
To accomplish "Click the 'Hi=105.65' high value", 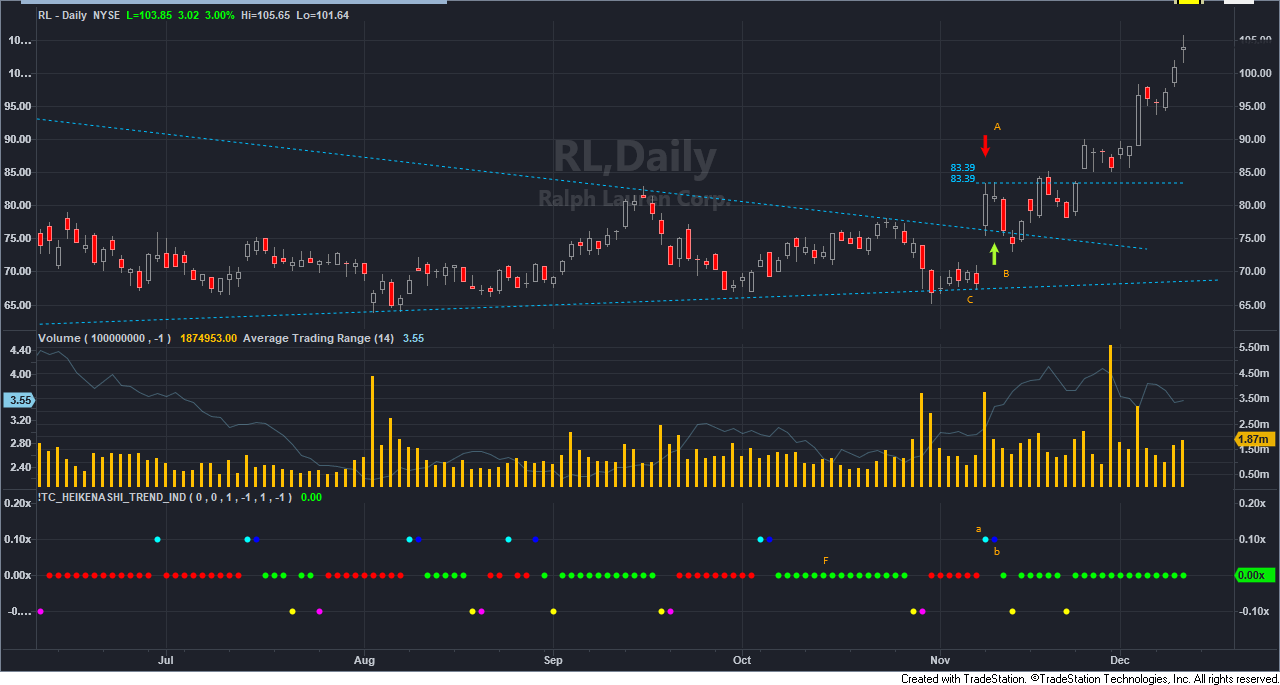I will pos(265,16).
